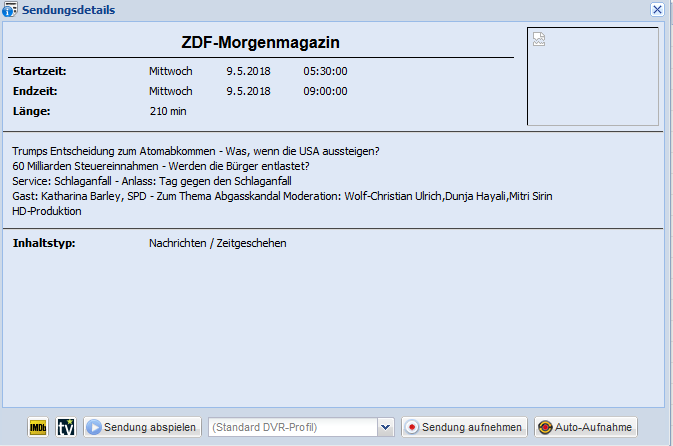Open IMDb lookup icon
This screenshot has width=673, height=446.
[38, 427]
